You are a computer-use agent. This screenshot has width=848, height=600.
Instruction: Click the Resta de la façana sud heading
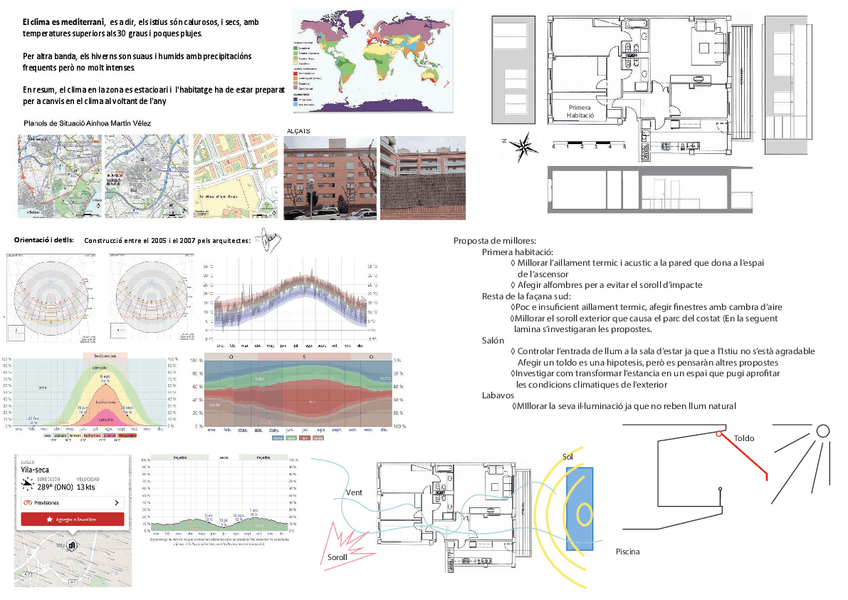click(526, 296)
